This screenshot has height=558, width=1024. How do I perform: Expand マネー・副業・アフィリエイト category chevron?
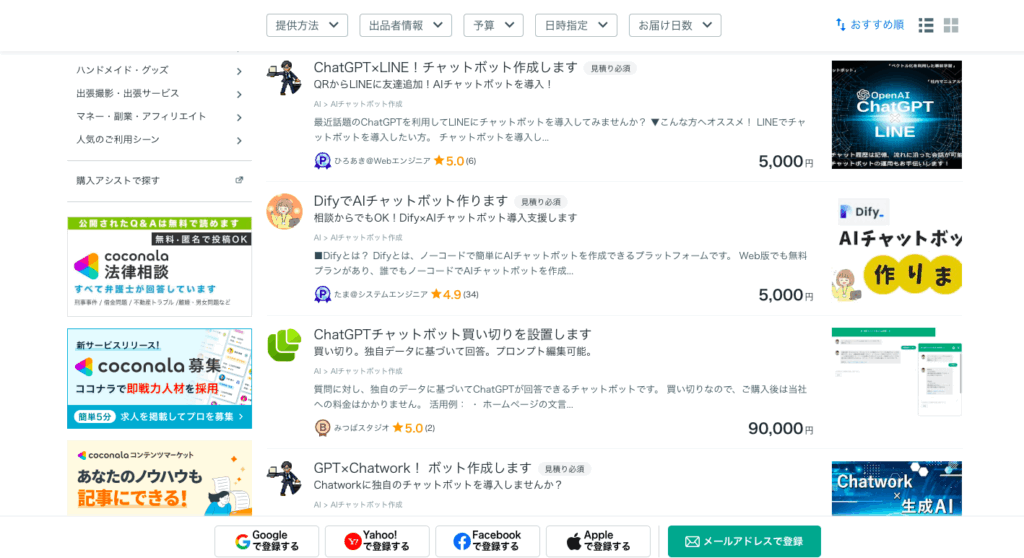(239, 118)
